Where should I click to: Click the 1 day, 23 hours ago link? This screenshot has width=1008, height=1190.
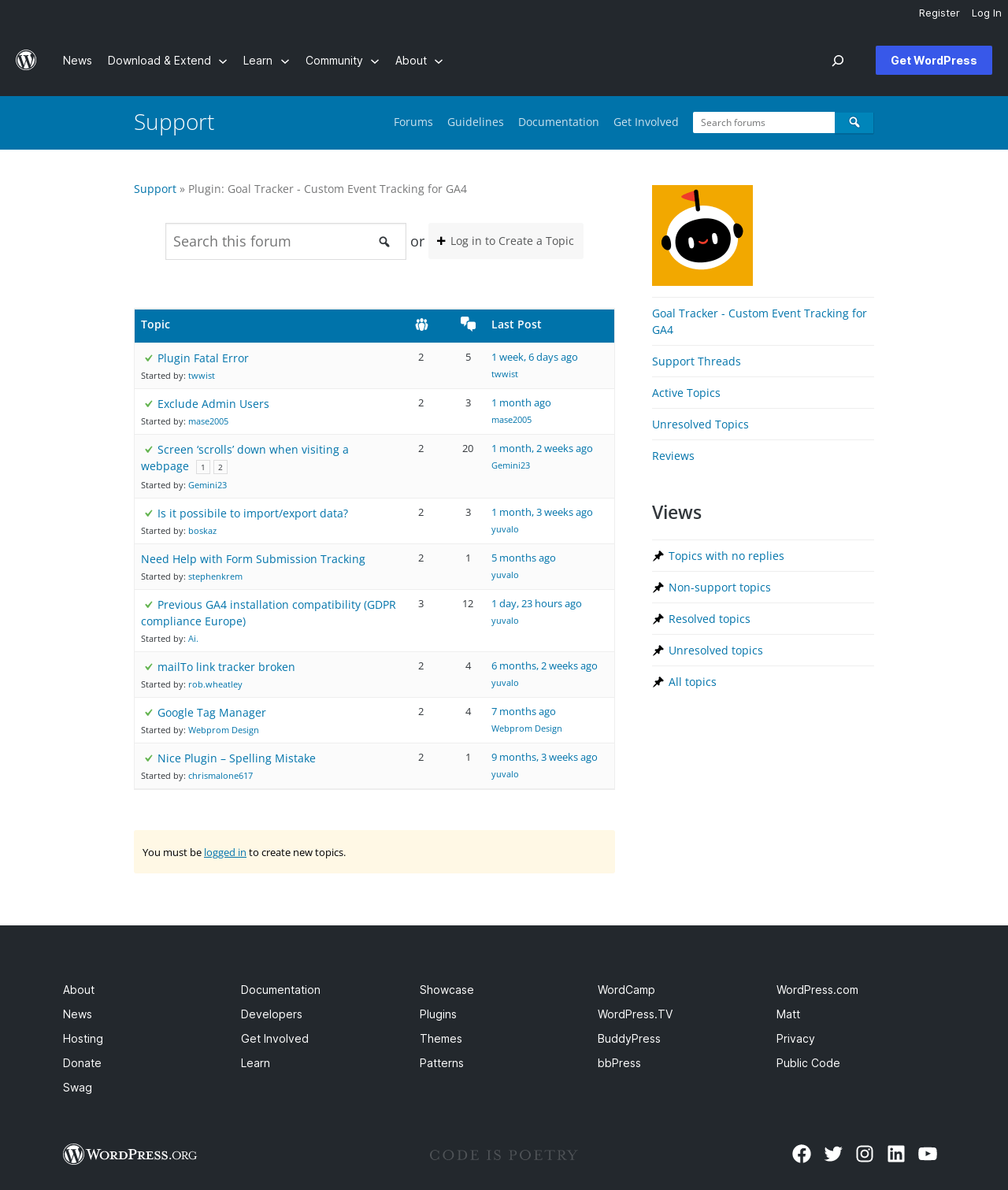(x=536, y=604)
